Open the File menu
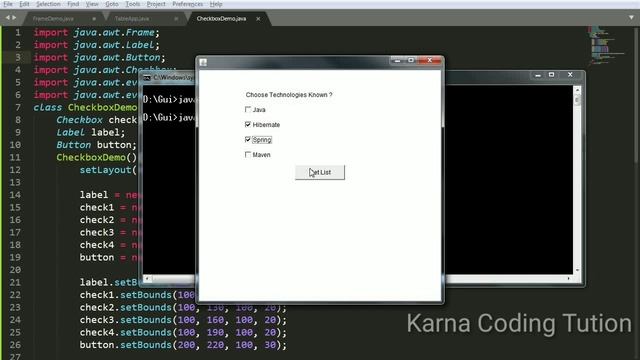This screenshot has height=360, width=640. point(8,4)
